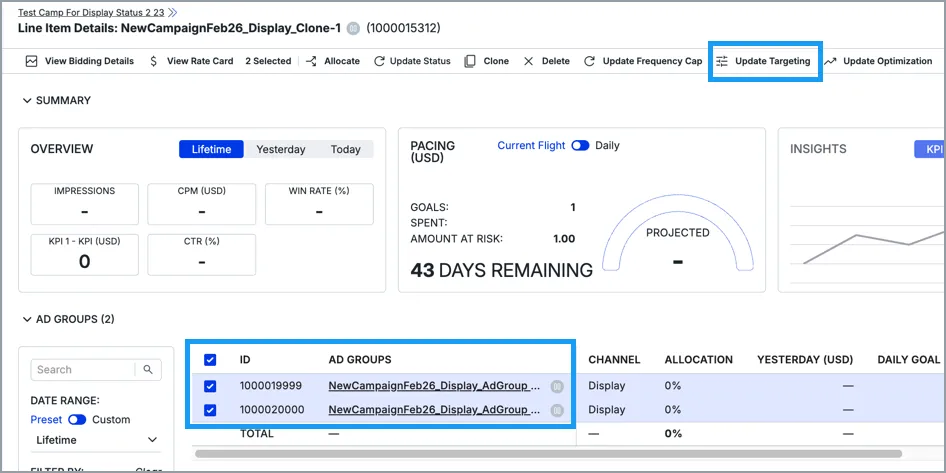The width and height of the screenshot is (946, 473).
Task: Click Update Optimization
Action: (878, 61)
